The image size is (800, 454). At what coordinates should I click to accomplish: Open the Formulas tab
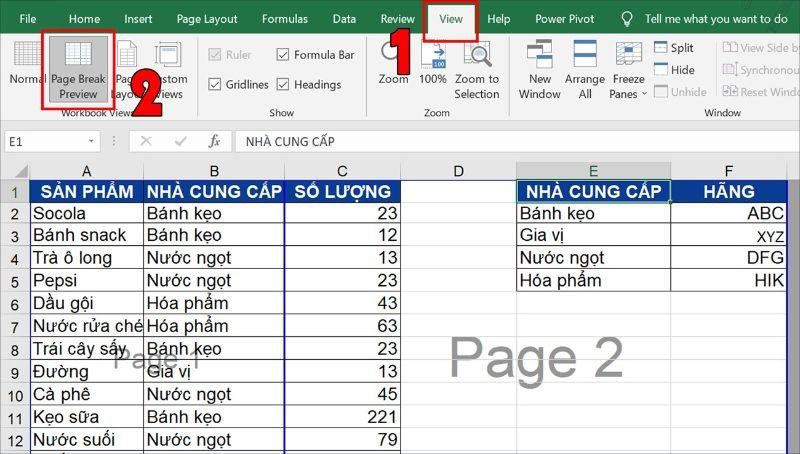coord(285,19)
